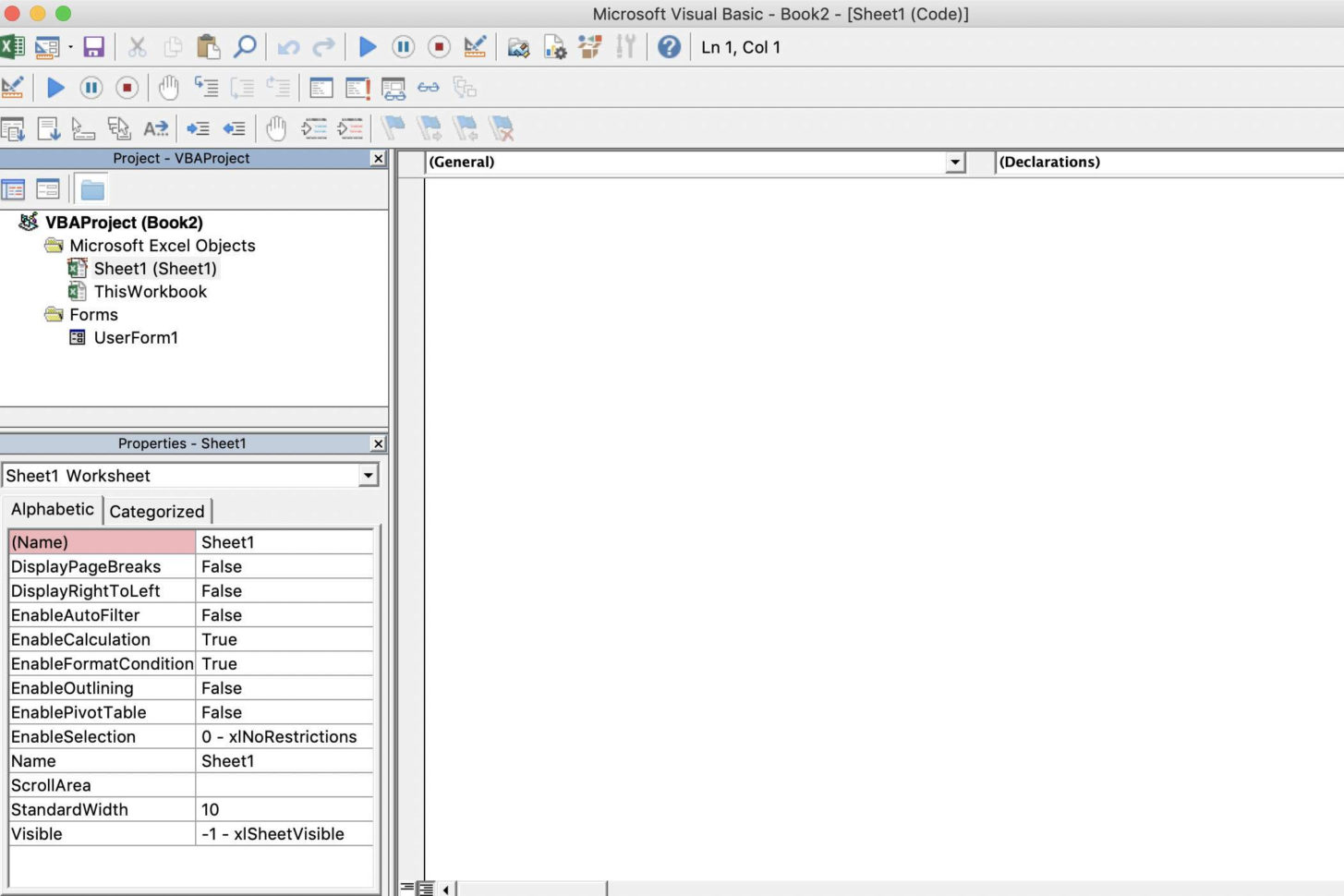The height and width of the screenshot is (896, 1344).
Task: Click the Step Into icon
Action: pos(206,88)
